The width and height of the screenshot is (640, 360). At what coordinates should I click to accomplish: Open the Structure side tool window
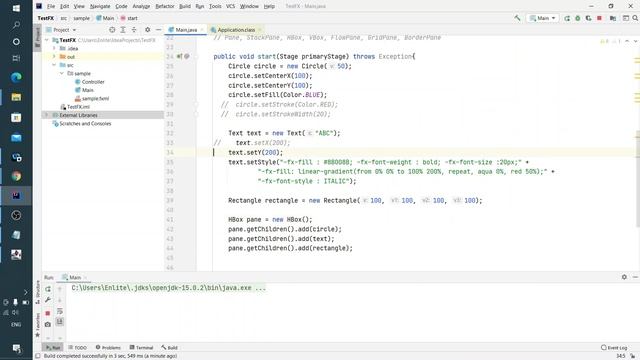38,292
